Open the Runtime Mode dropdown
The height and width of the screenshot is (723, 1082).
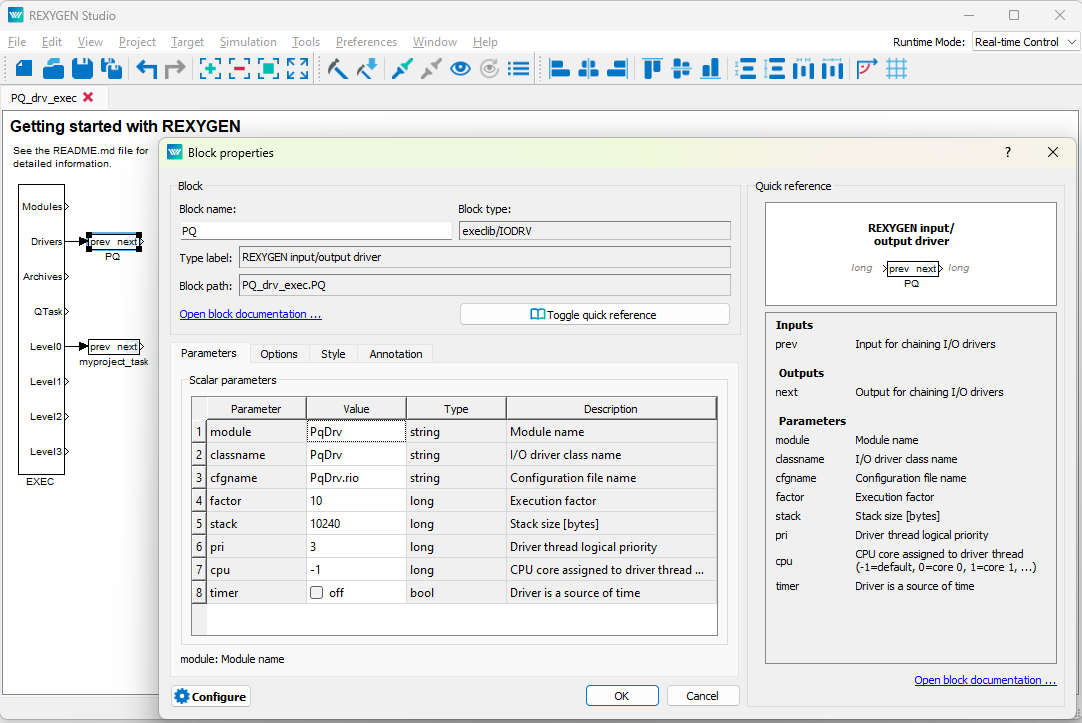click(1025, 41)
